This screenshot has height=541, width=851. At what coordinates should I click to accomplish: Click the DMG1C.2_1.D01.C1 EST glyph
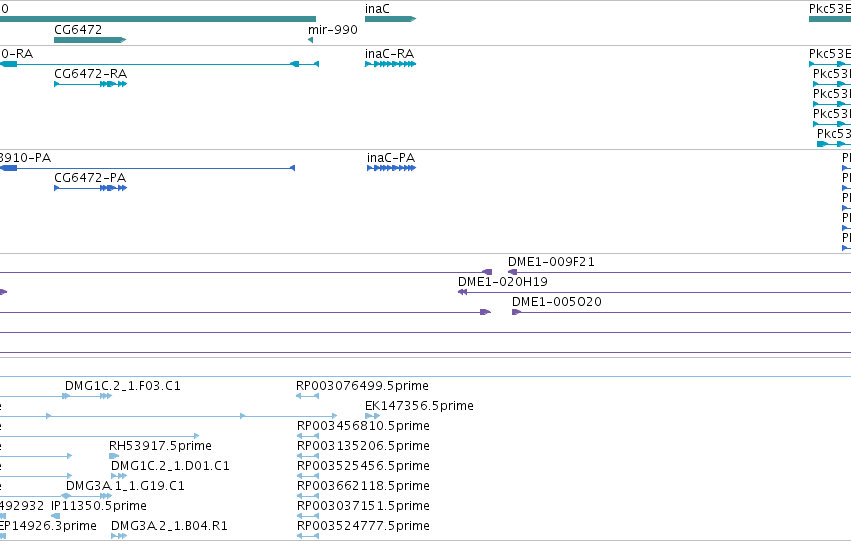(119, 476)
